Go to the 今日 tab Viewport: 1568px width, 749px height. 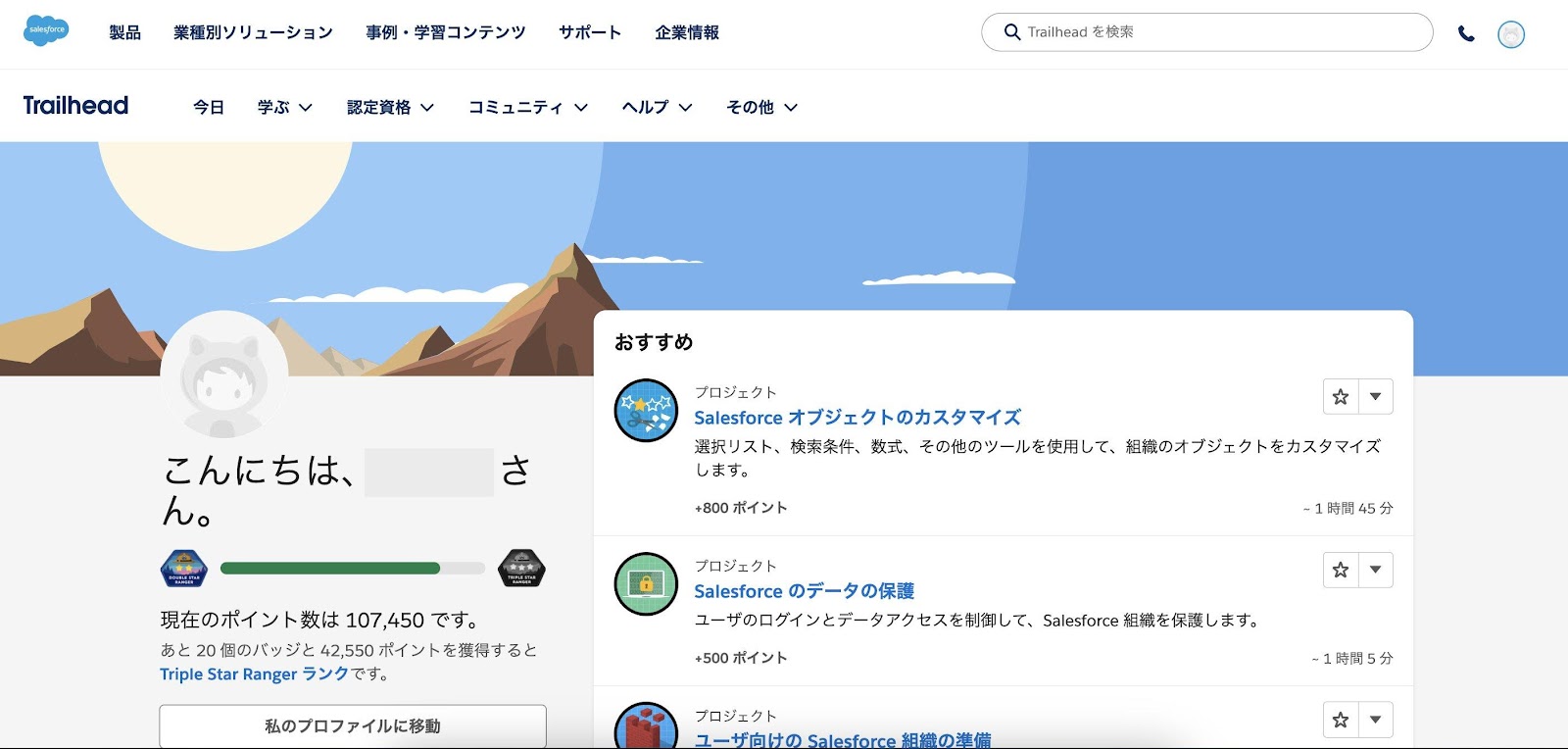(209, 107)
